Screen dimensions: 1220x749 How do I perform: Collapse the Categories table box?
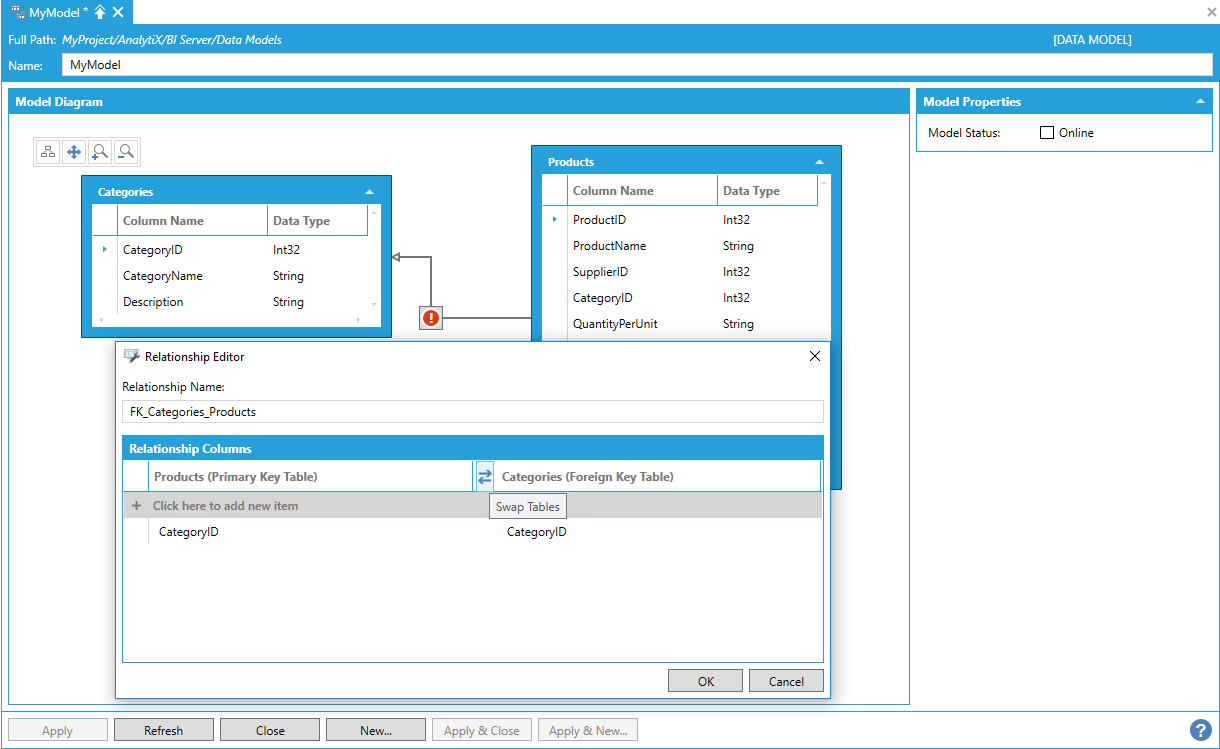[369, 192]
